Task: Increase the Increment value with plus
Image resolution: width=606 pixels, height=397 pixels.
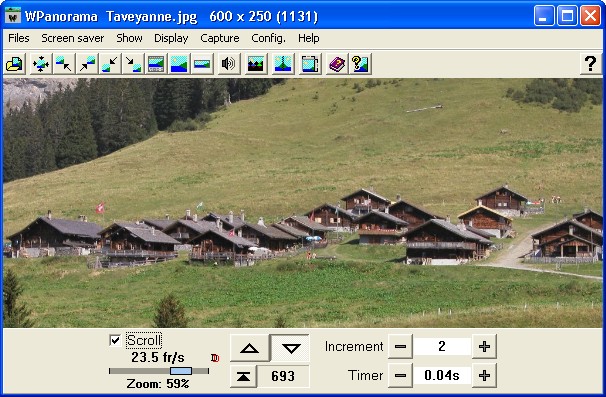Action: point(484,346)
